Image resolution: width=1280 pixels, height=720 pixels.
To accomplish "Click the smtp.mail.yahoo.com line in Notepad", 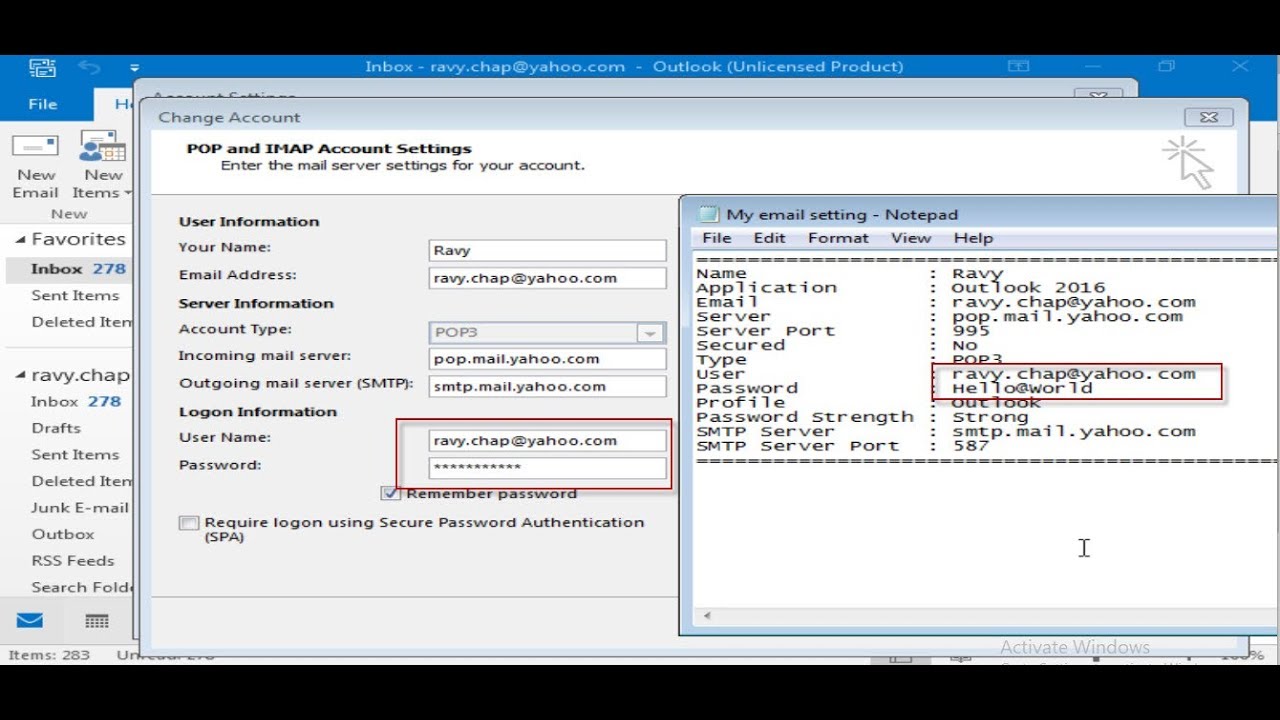I will click(1073, 431).
